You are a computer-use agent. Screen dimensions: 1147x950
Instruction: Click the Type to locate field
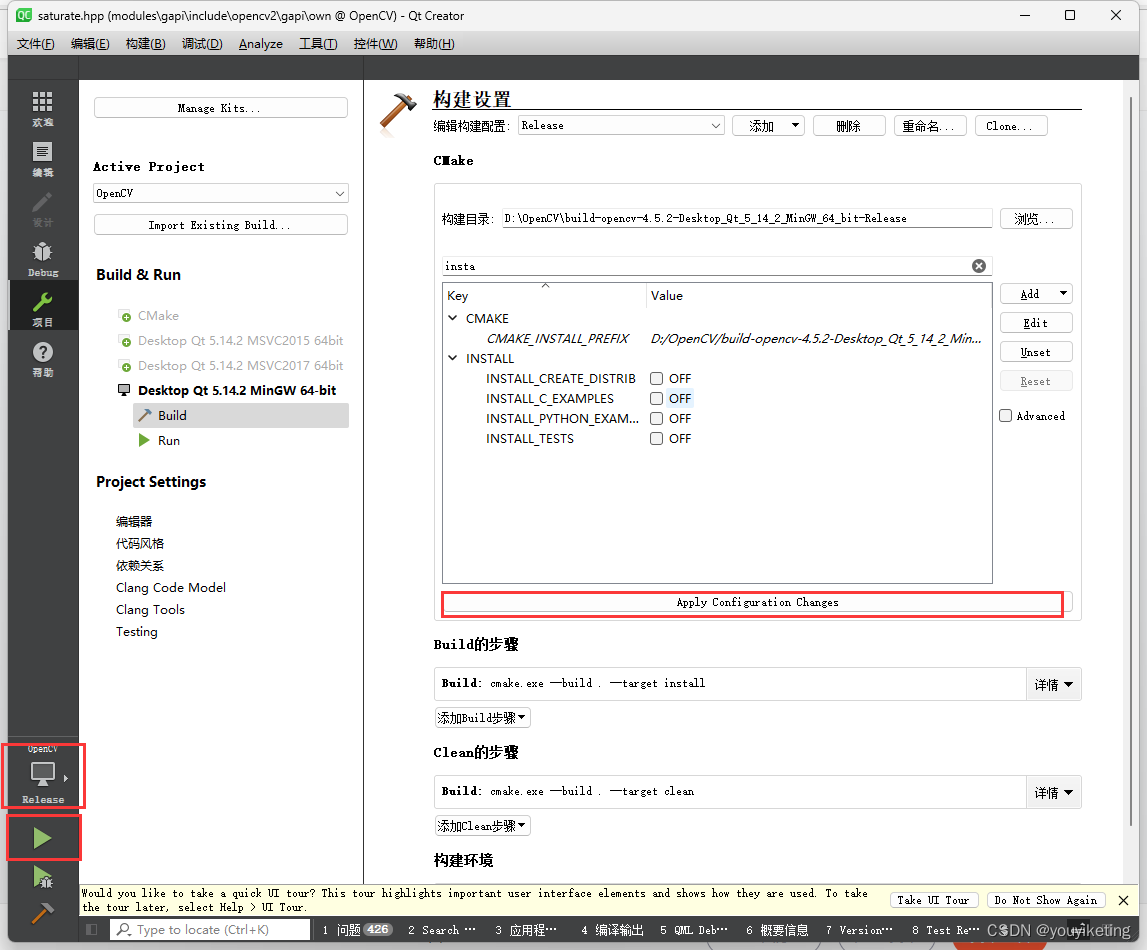(210, 930)
